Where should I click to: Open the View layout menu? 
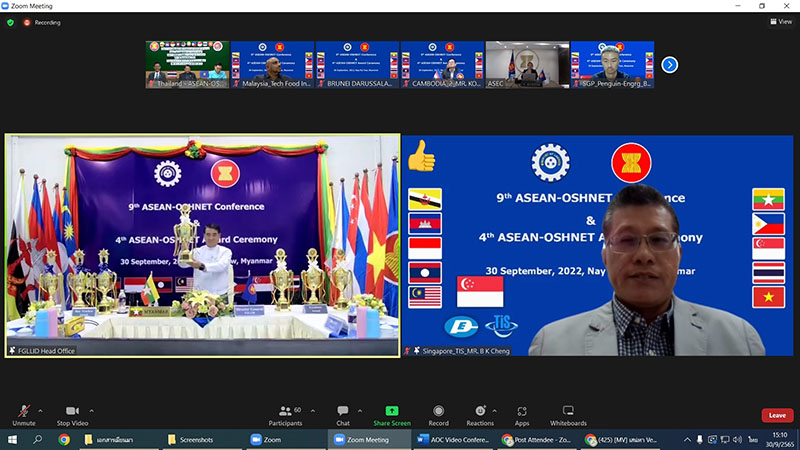[779, 21]
